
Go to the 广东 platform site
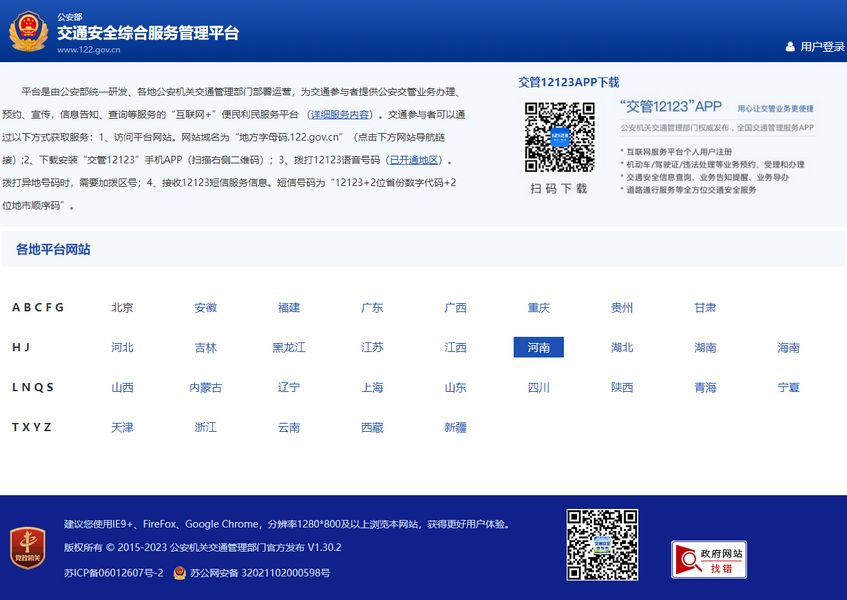372,307
